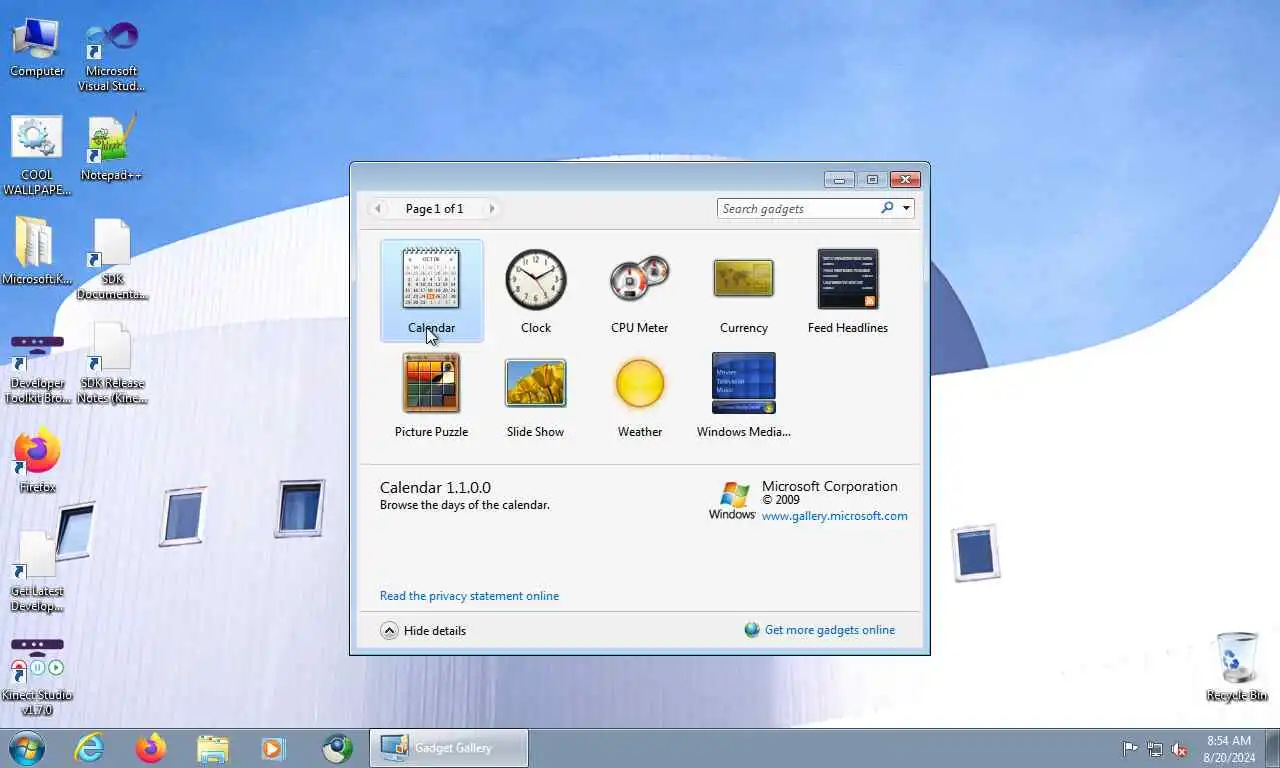Open www.gallery.microsoft.com link
Screen dimensions: 1280x768
pos(835,516)
